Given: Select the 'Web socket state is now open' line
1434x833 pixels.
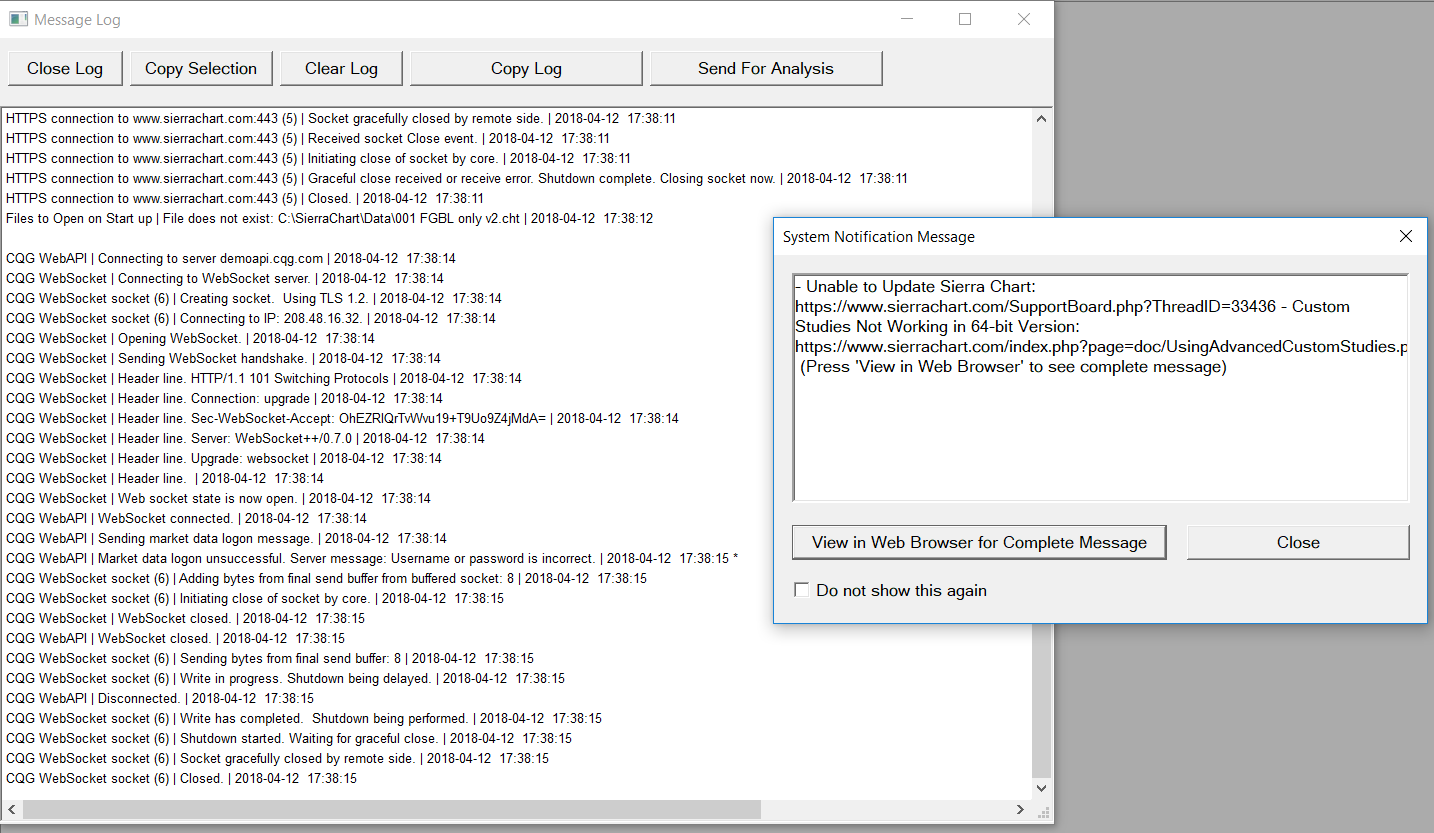Looking at the screenshot, I should pyautogui.click(x=219, y=498).
